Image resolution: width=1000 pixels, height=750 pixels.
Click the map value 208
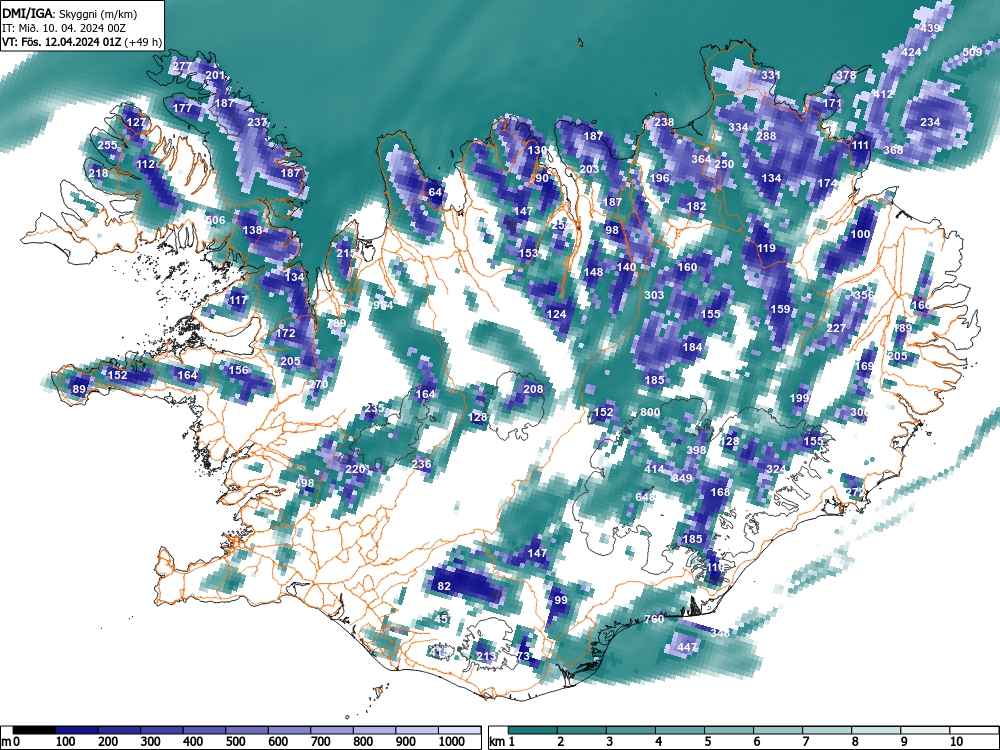tap(533, 389)
